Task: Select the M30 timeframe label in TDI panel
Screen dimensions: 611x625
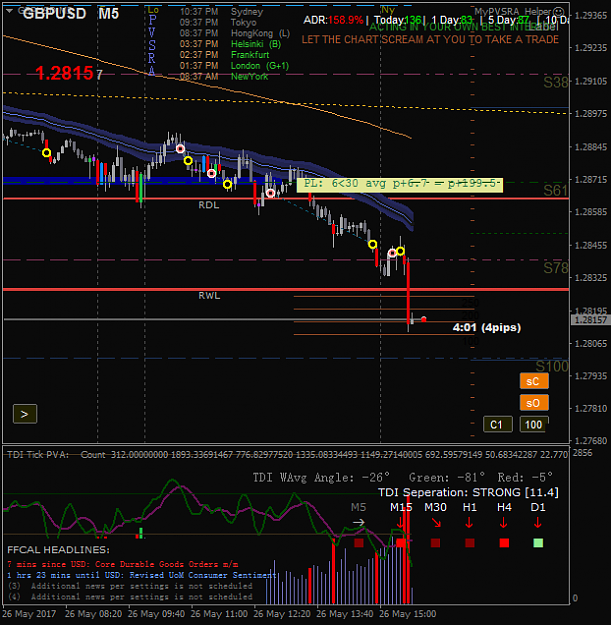Action: coord(435,507)
